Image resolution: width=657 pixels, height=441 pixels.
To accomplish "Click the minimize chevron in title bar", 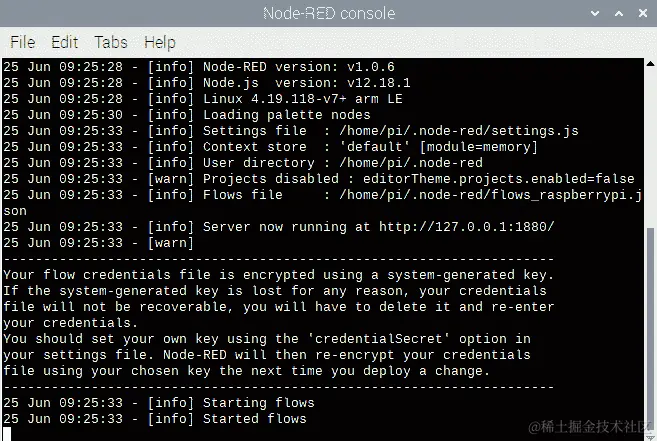I will [595, 13].
